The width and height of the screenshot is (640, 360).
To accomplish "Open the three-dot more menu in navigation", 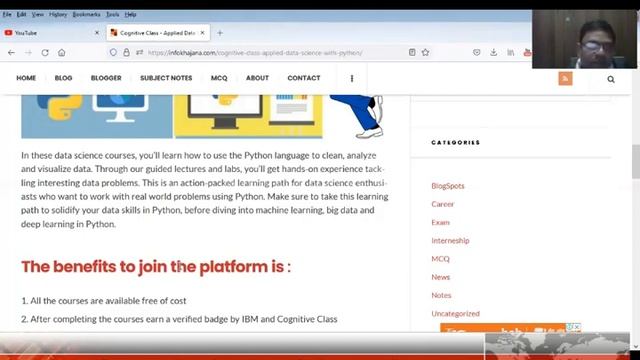I will coord(352,78).
